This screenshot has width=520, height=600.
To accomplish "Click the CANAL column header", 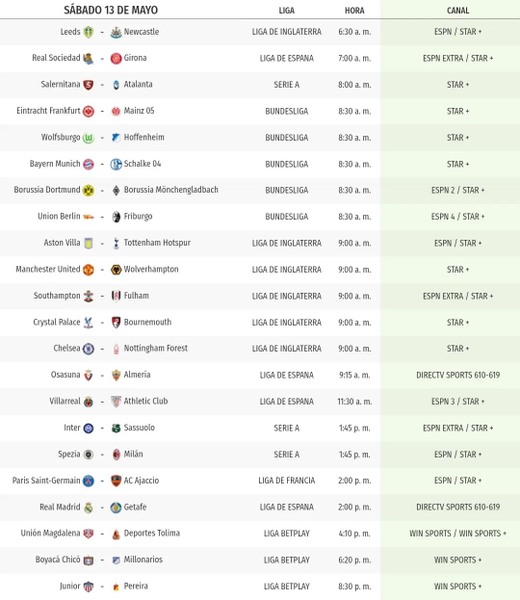I will tap(458, 11).
